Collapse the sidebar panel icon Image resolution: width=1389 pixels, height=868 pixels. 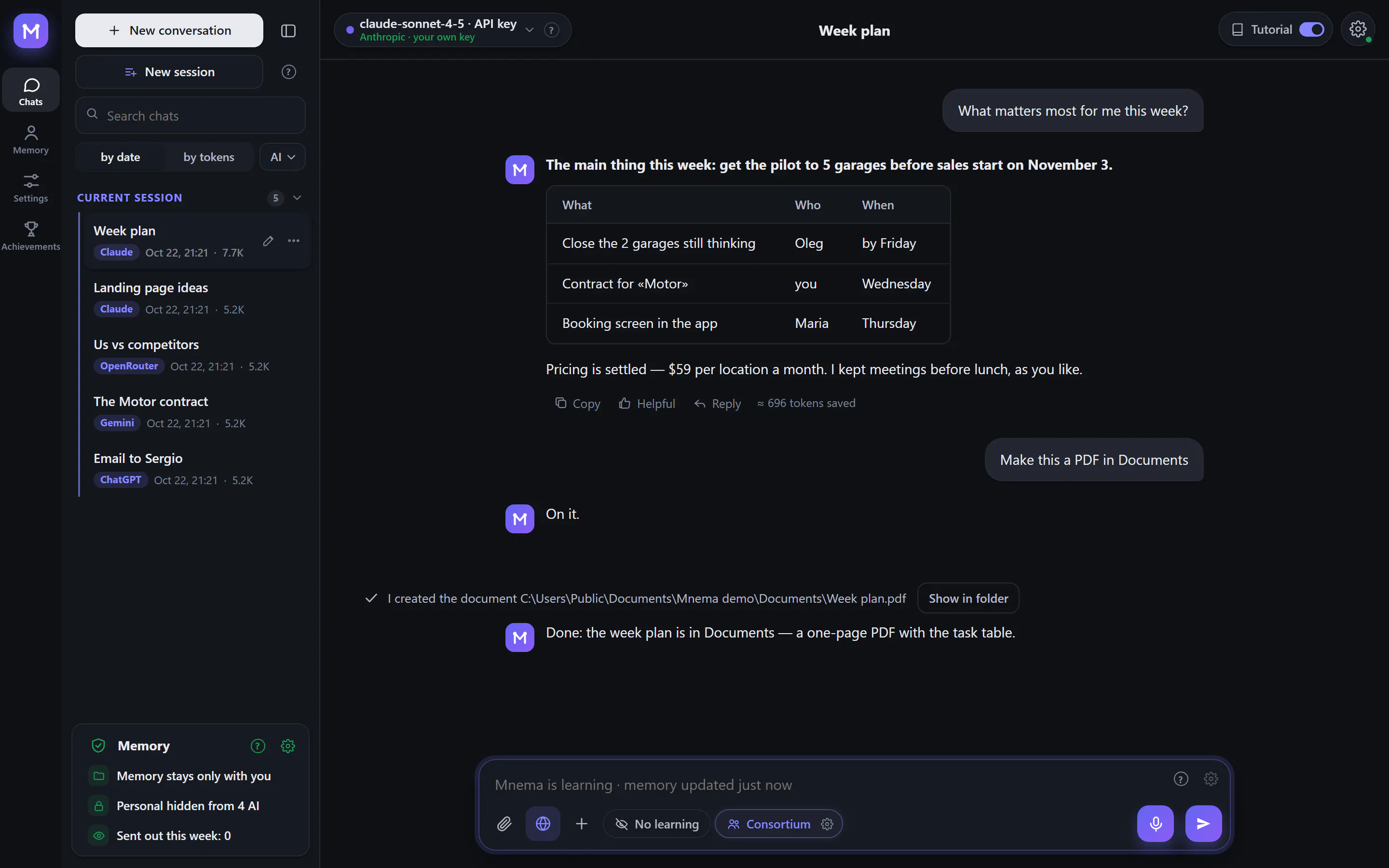click(288, 30)
